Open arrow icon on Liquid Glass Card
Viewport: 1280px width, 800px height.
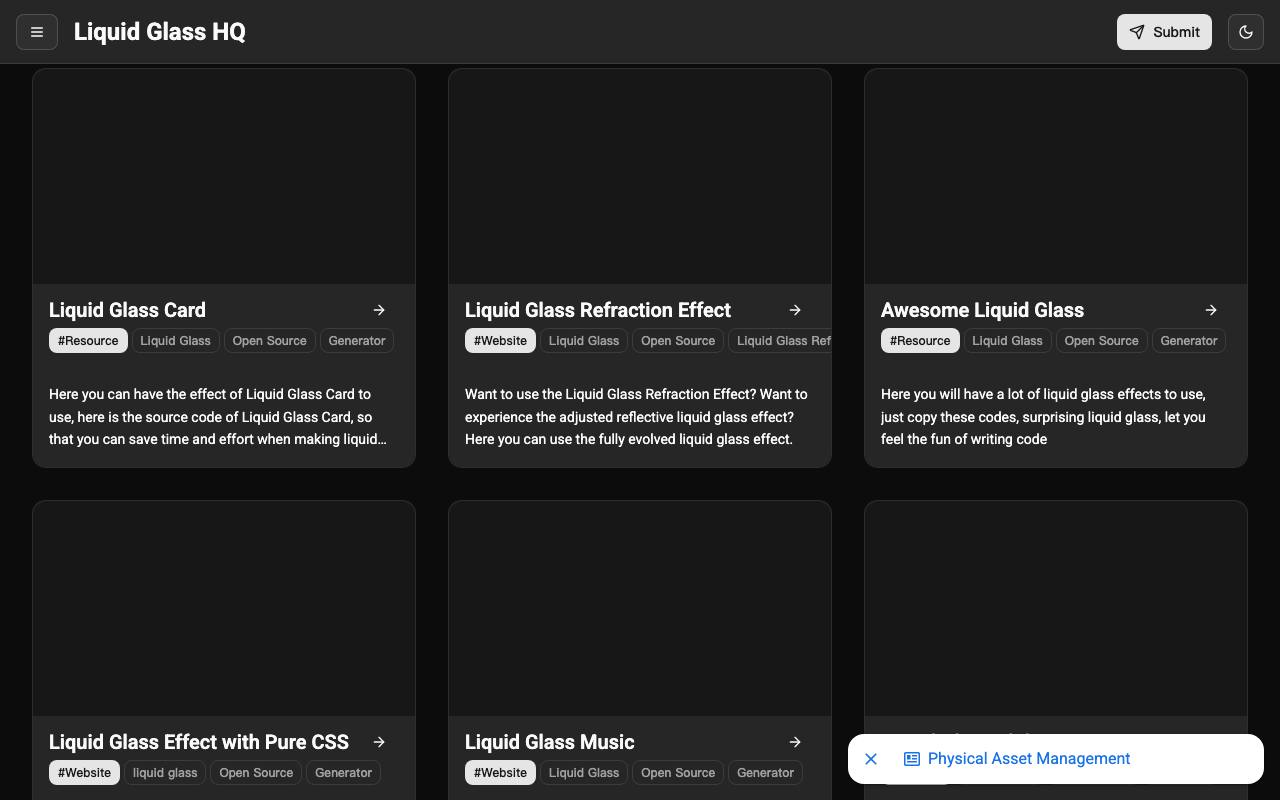click(x=379, y=310)
